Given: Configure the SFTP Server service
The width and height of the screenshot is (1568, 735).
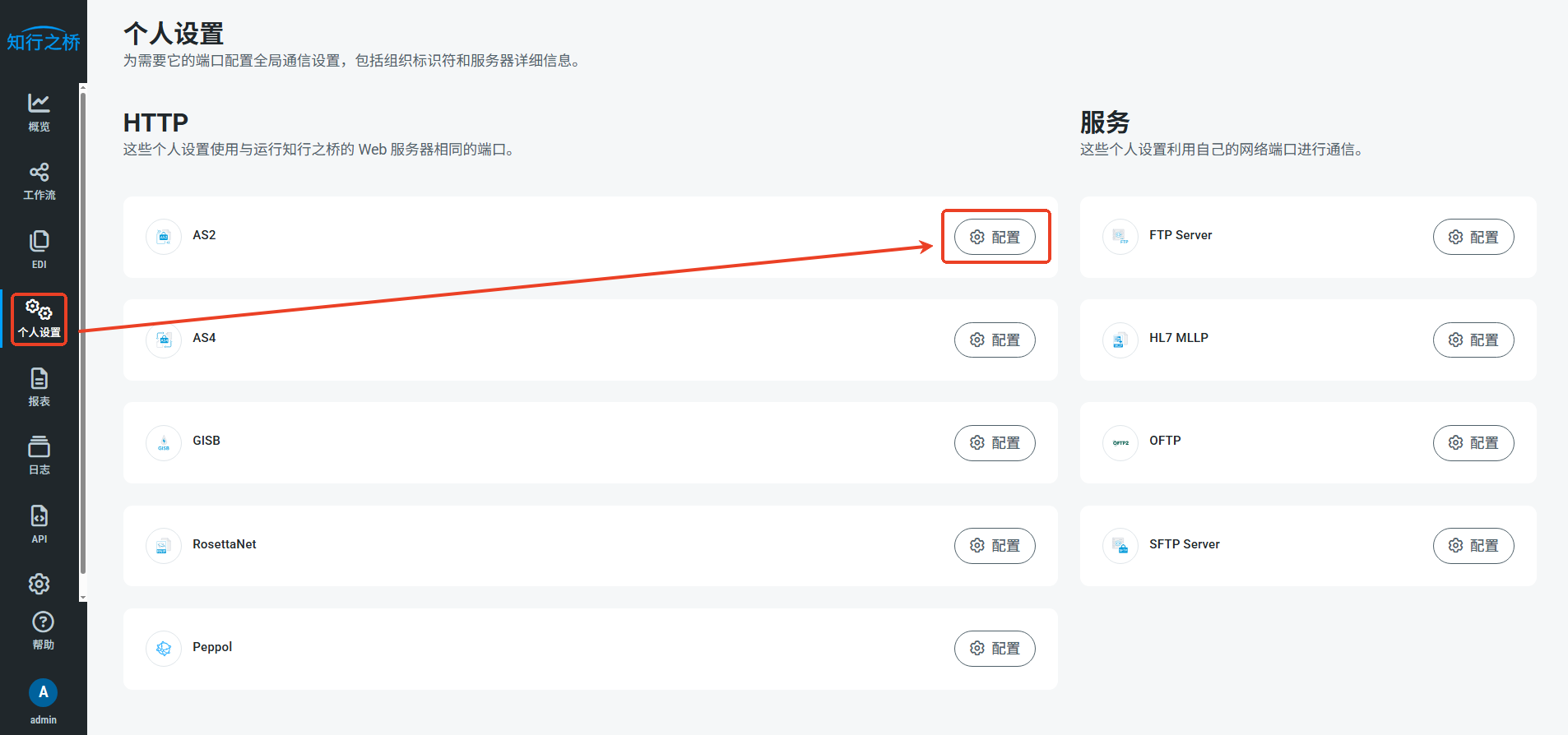Looking at the screenshot, I should pyautogui.click(x=1473, y=546).
